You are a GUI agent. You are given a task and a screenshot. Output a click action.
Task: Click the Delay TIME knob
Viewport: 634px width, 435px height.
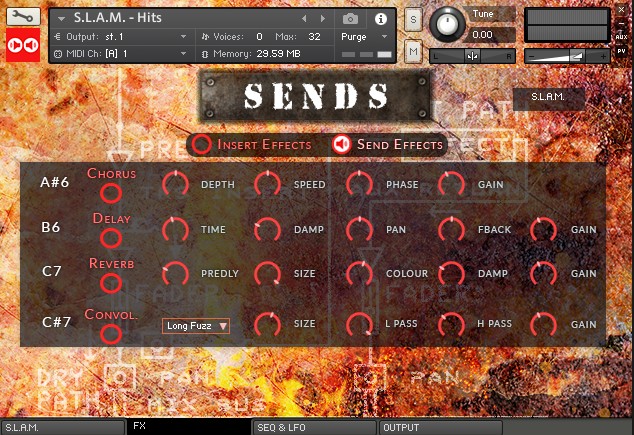pyautogui.click(x=175, y=230)
